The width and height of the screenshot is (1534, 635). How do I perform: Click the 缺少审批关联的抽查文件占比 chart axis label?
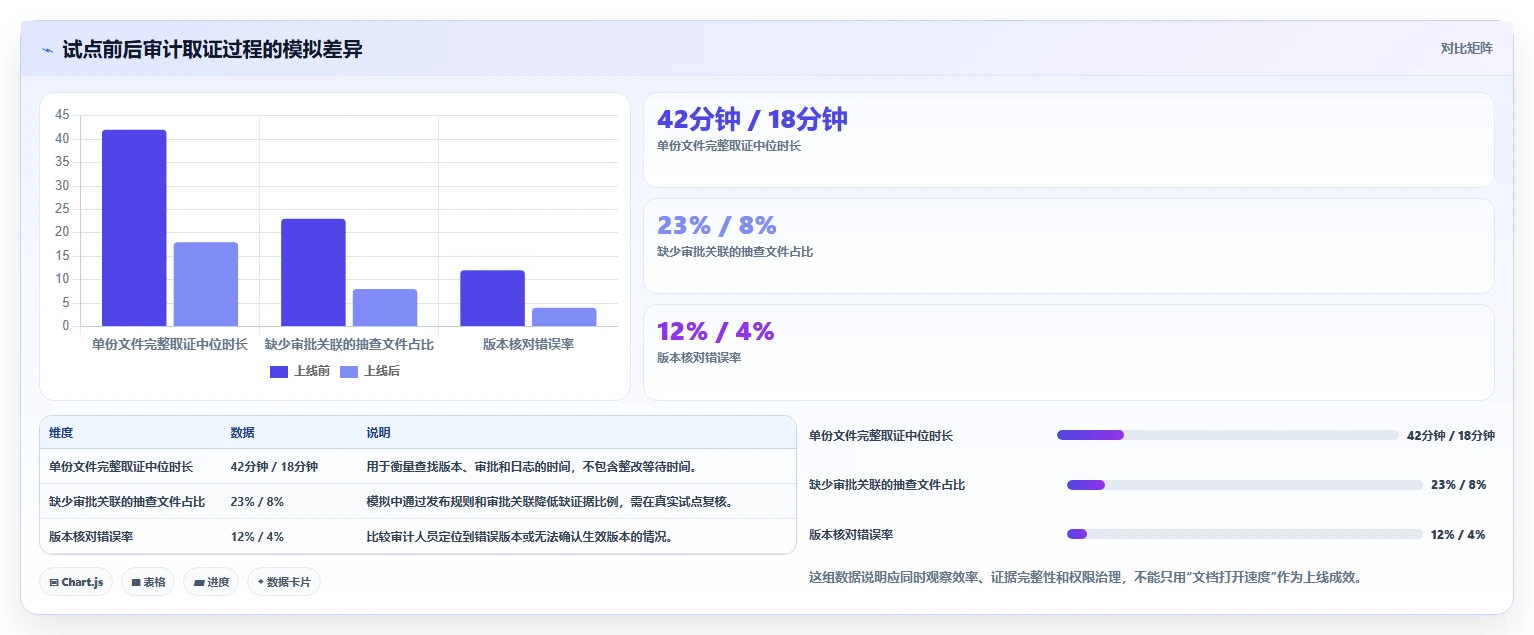coord(349,344)
